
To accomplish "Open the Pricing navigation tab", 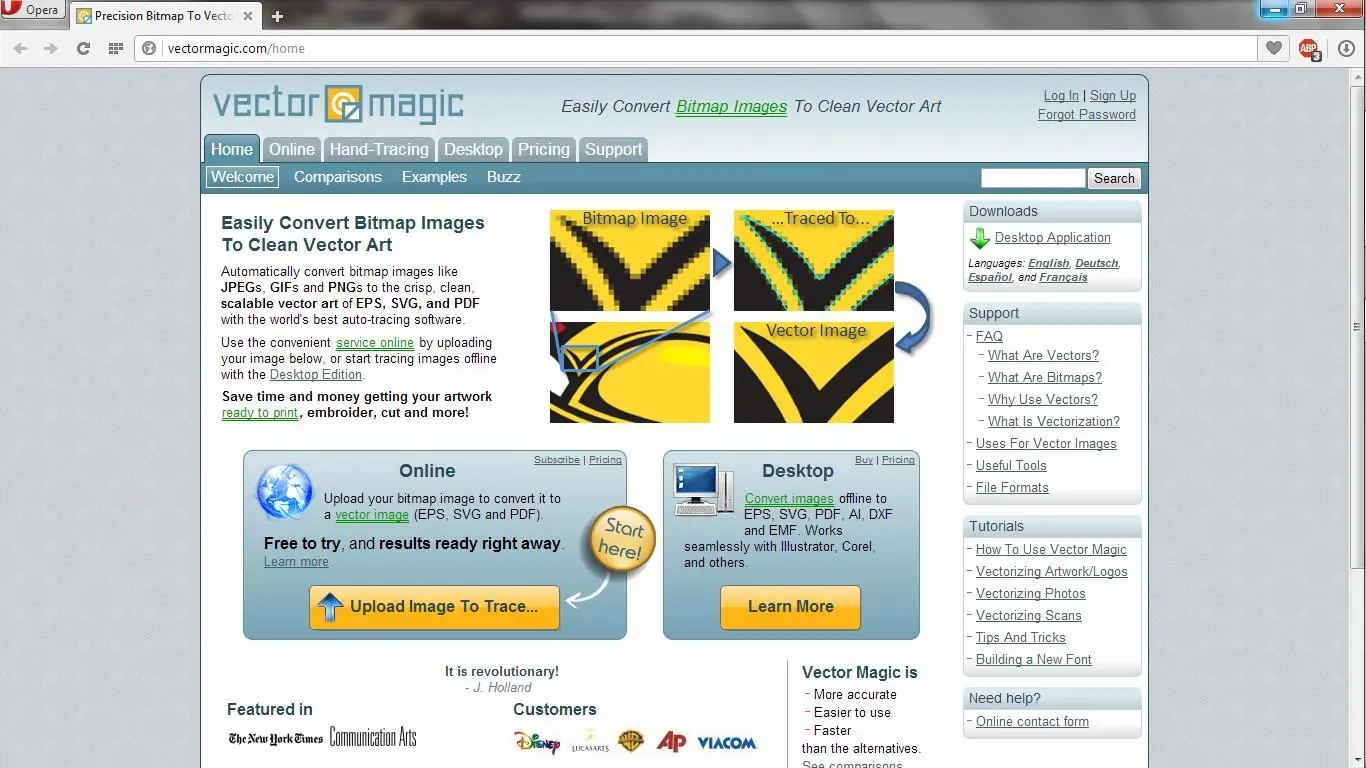I will 544,149.
